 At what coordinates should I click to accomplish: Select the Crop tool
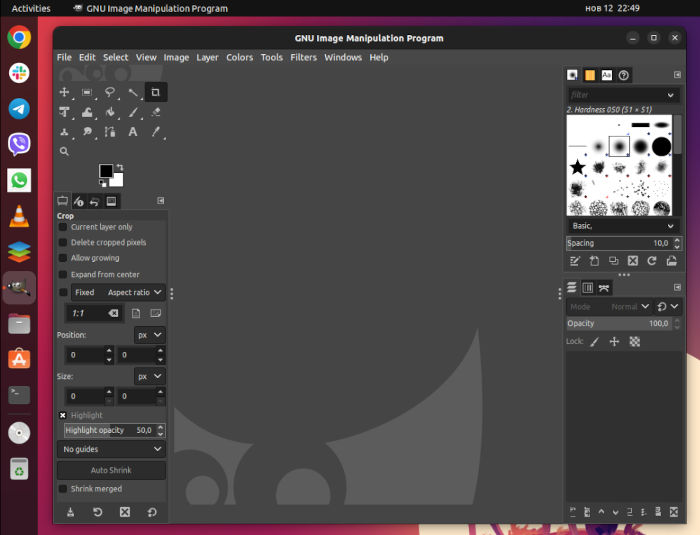coord(155,92)
